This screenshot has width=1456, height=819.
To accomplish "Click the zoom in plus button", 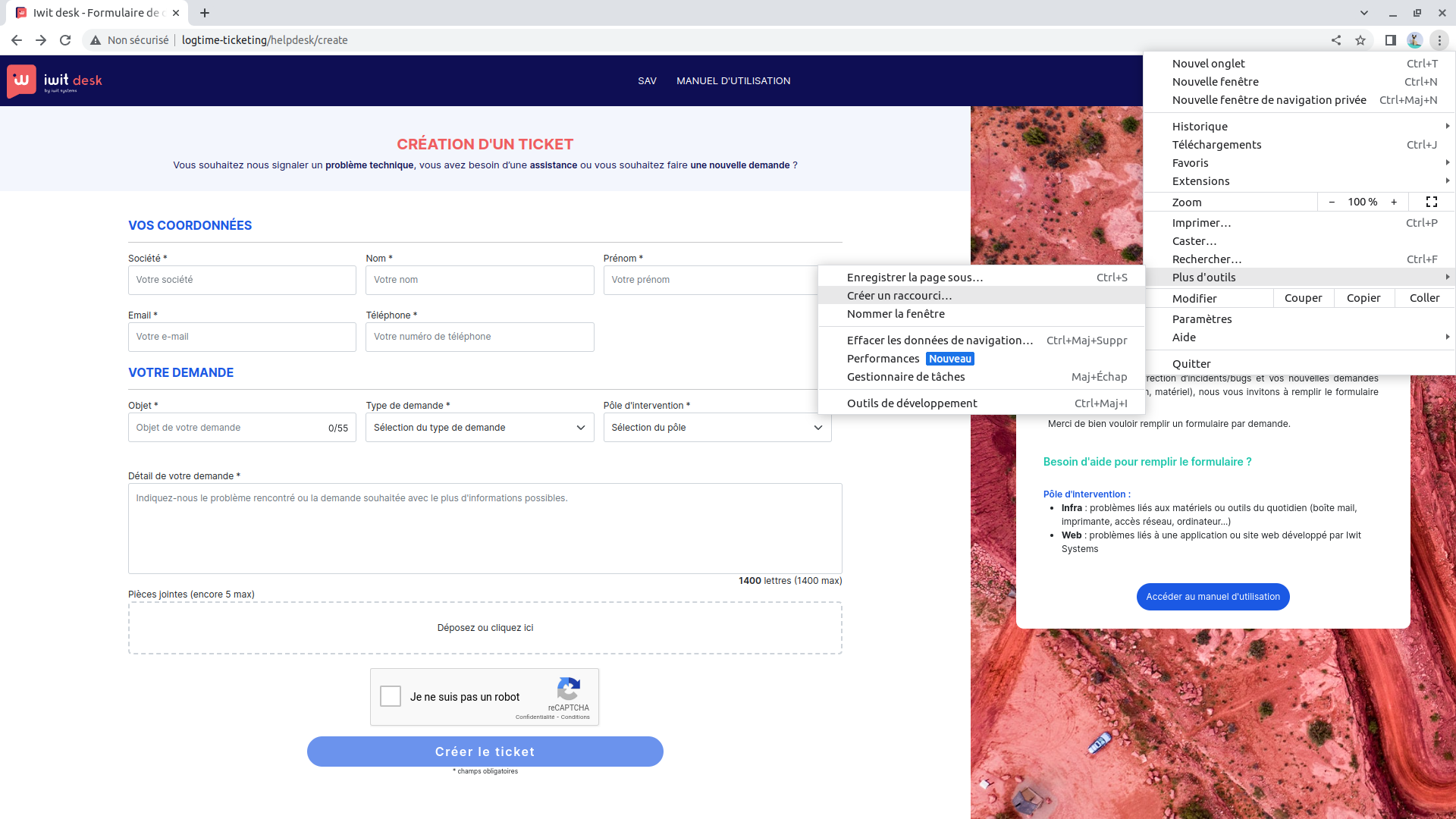I will tap(1394, 202).
